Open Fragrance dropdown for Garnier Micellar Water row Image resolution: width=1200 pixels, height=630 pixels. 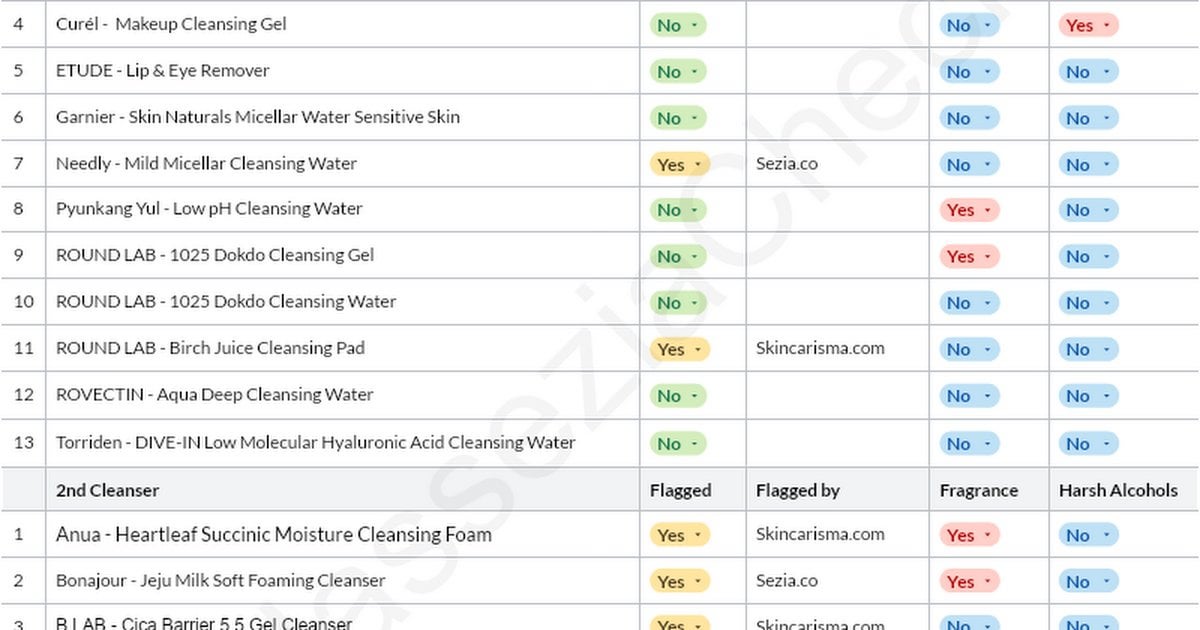pos(969,118)
